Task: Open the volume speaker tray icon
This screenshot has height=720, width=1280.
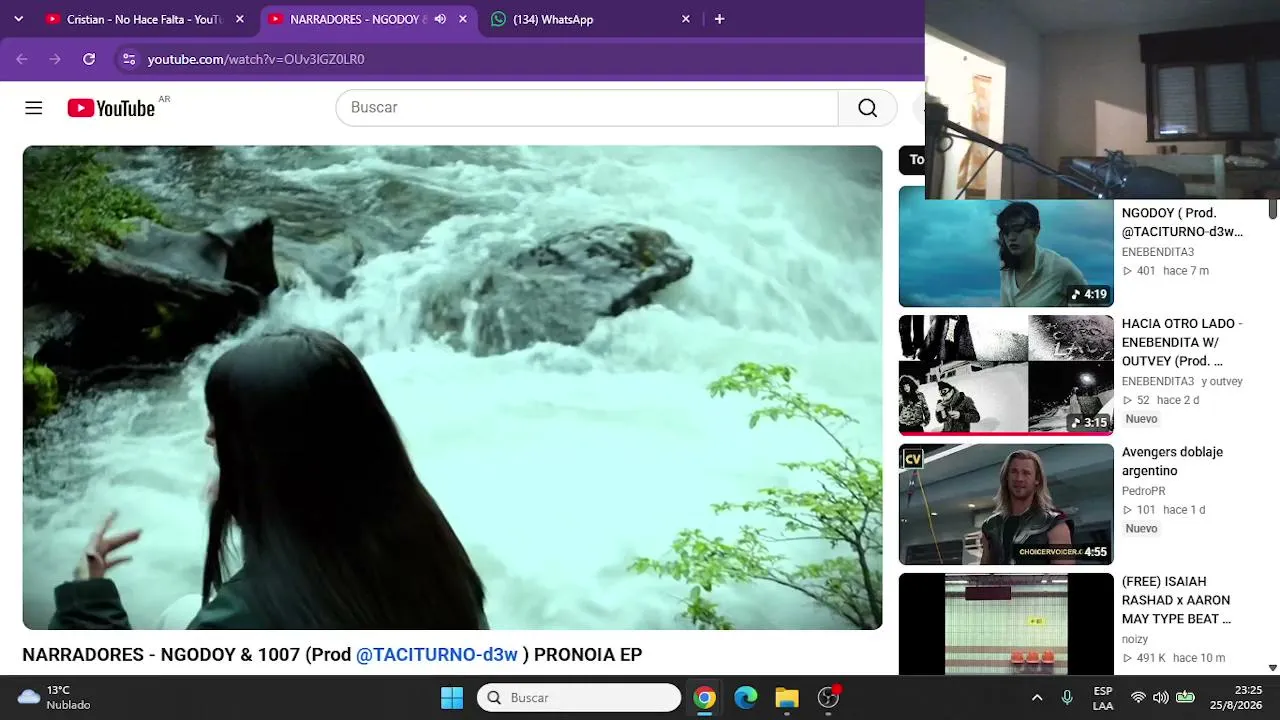Action: 1161,698
